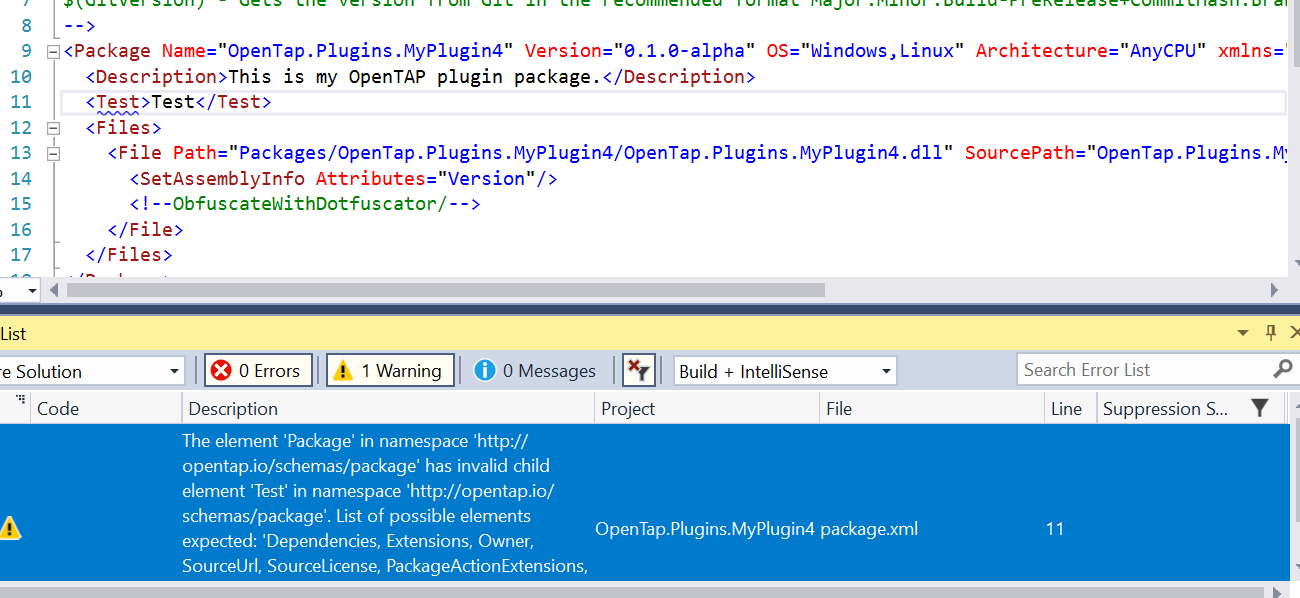Collapse the Files element on line 12
Viewport: 1300px width, 598px height.
tap(52, 127)
